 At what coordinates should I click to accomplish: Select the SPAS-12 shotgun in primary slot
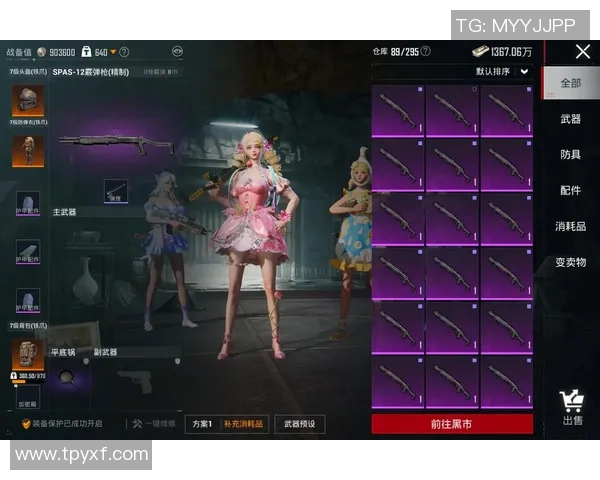[x=115, y=144]
